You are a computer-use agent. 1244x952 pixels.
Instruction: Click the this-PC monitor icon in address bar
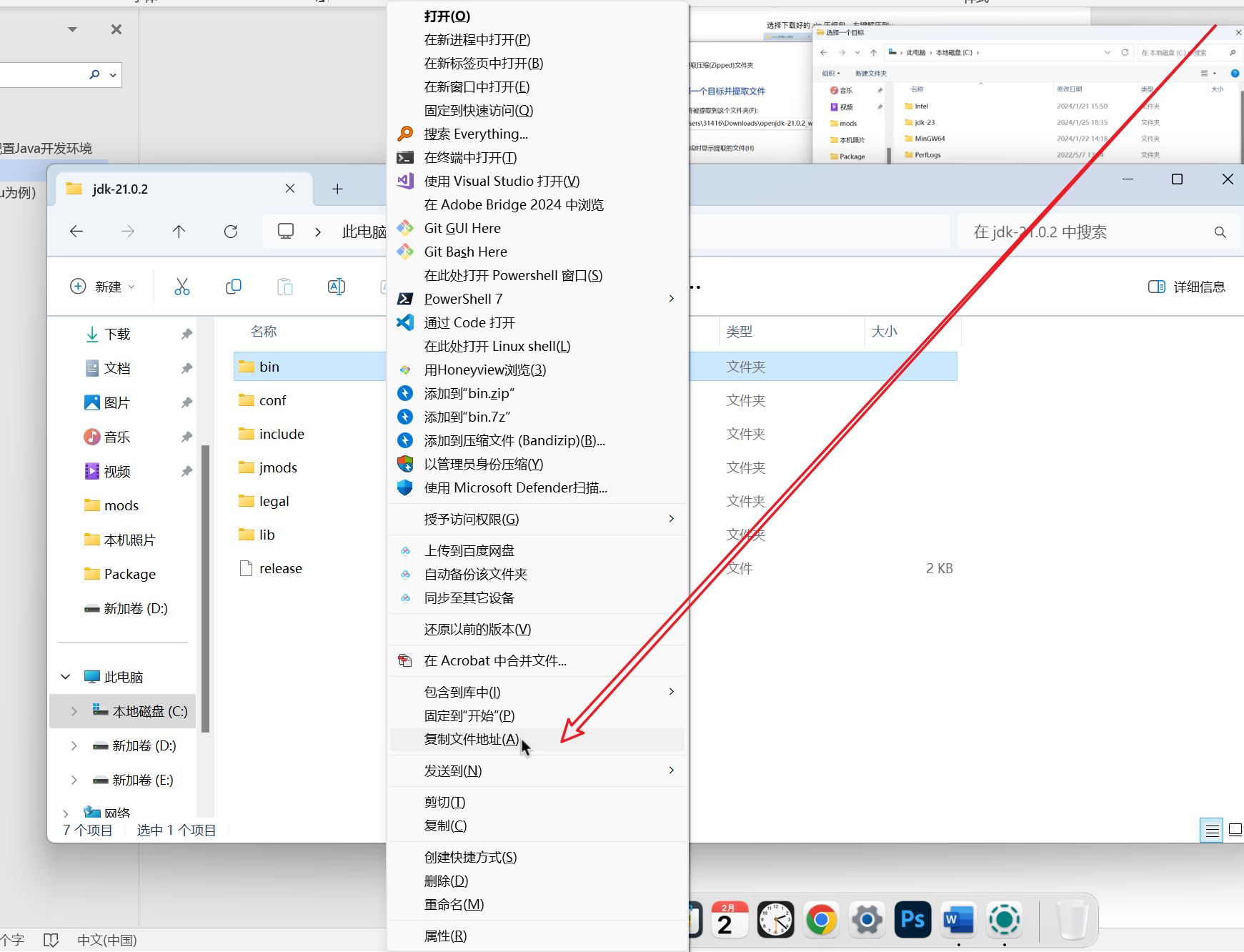pos(286,231)
